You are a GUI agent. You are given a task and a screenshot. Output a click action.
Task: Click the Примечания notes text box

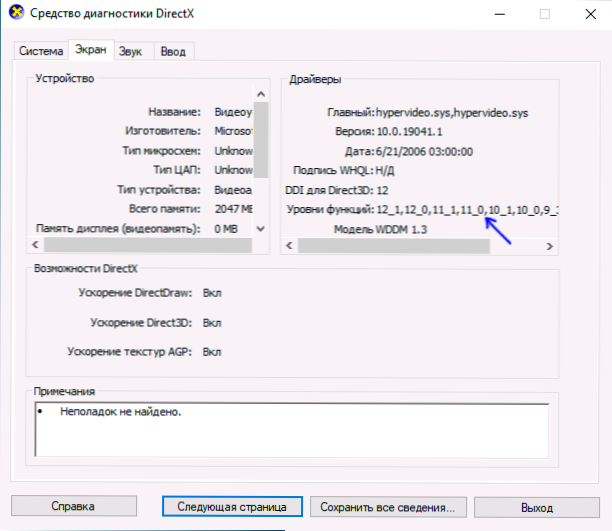point(292,429)
